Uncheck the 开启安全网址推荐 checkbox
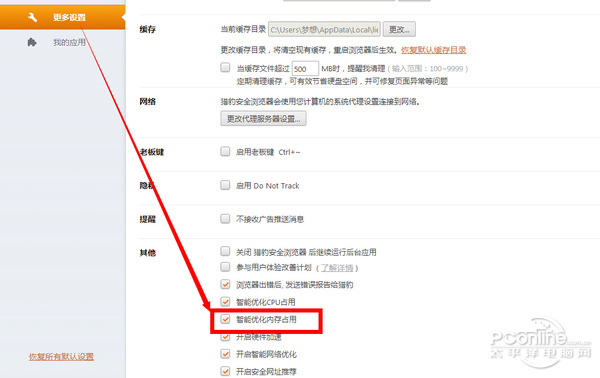Viewport: 600px width, 378px height. pyautogui.click(x=225, y=371)
